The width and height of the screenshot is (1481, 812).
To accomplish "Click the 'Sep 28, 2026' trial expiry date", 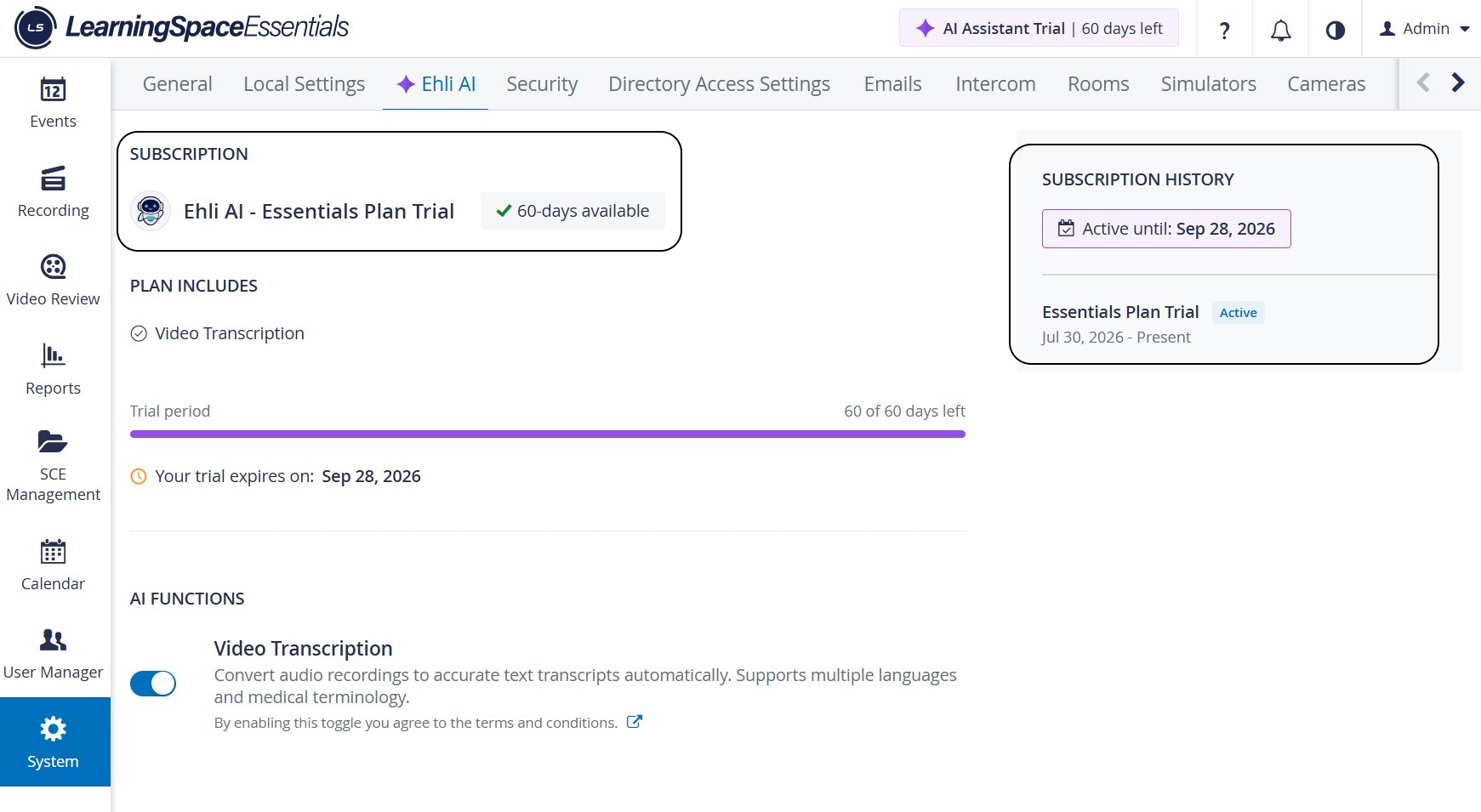I will click(x=371, y=476).
